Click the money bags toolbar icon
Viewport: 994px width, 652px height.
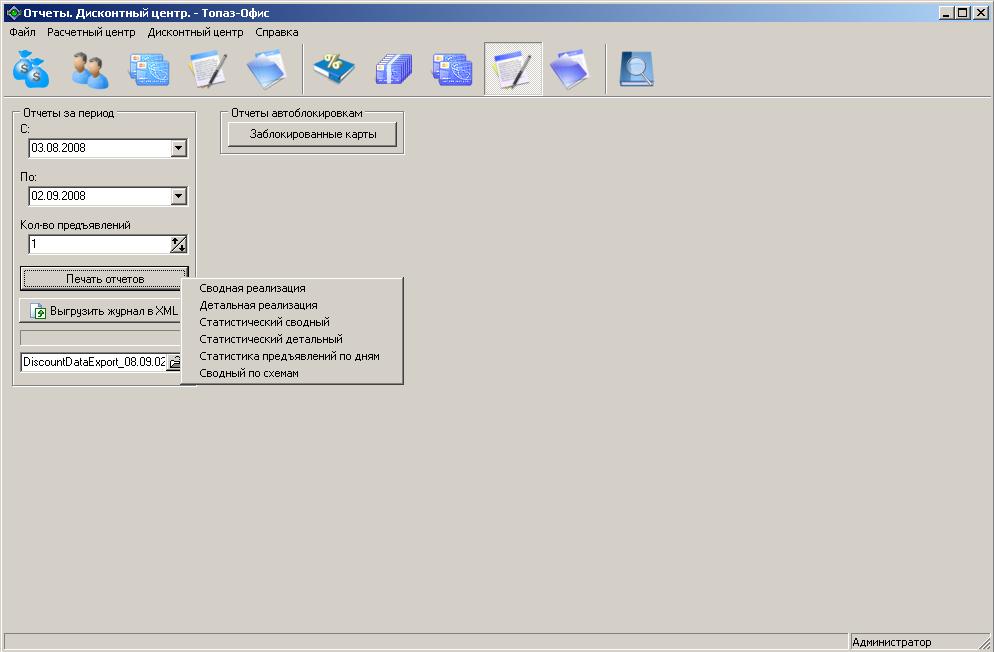[30, 68]
